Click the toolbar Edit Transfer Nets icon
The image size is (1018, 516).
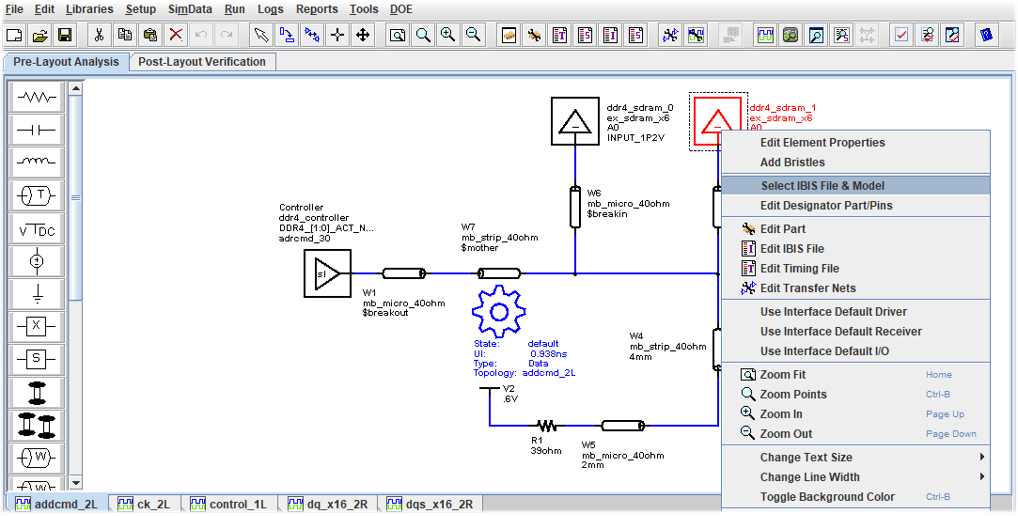pyautogui.click(x=670, y=35)
